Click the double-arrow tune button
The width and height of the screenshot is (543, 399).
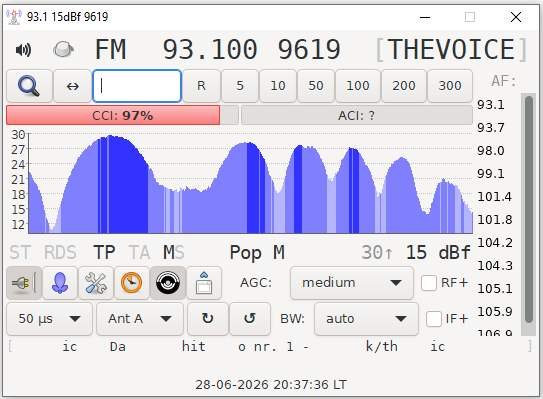72,86
